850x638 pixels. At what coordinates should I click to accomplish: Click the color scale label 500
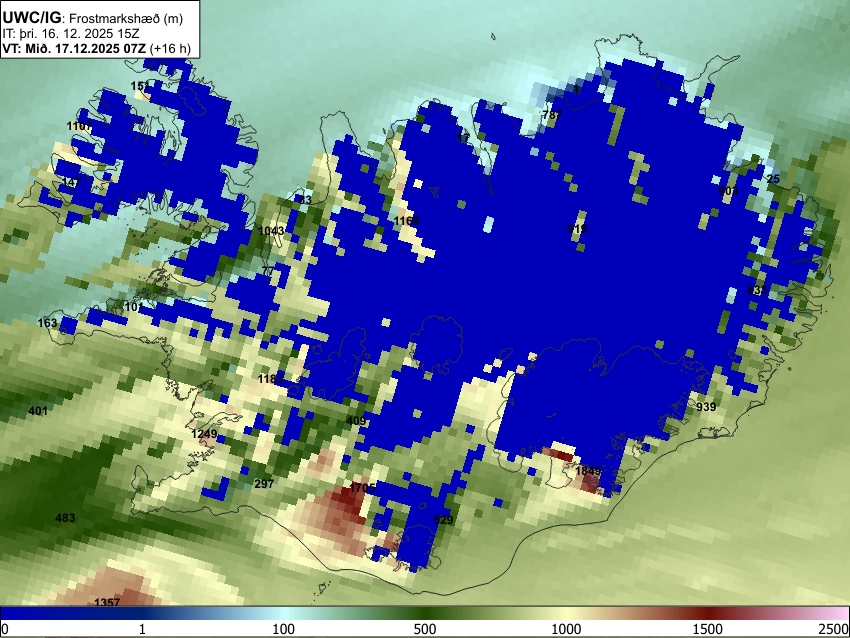[424, 629]
